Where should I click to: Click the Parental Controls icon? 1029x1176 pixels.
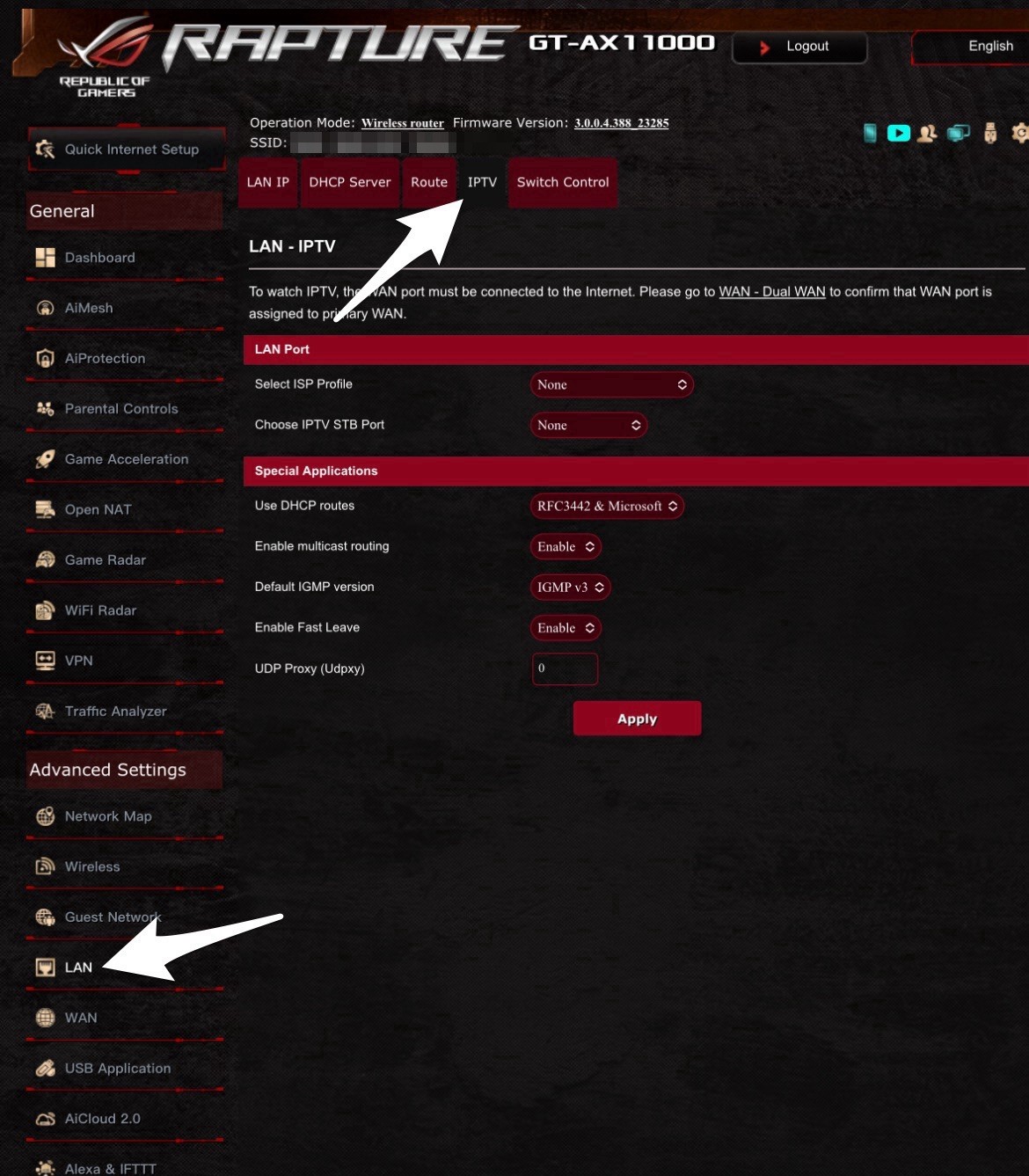[45, 409]
